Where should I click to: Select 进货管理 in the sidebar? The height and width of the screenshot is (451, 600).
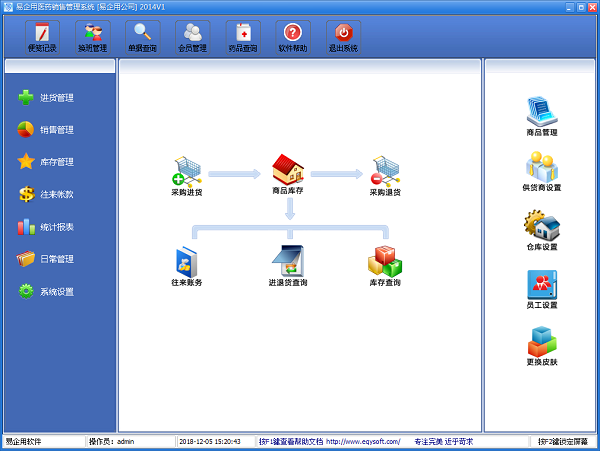coord(46,98)
